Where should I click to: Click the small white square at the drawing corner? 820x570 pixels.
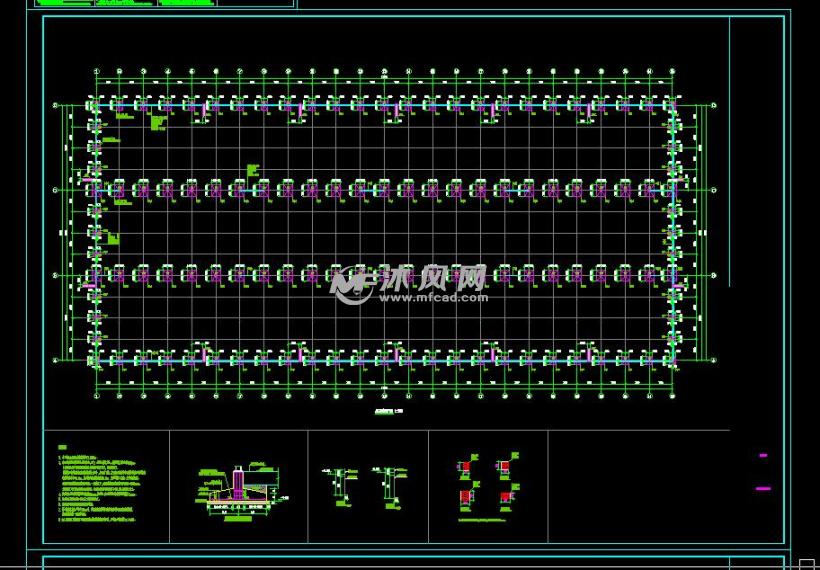(x=808, y=562)
